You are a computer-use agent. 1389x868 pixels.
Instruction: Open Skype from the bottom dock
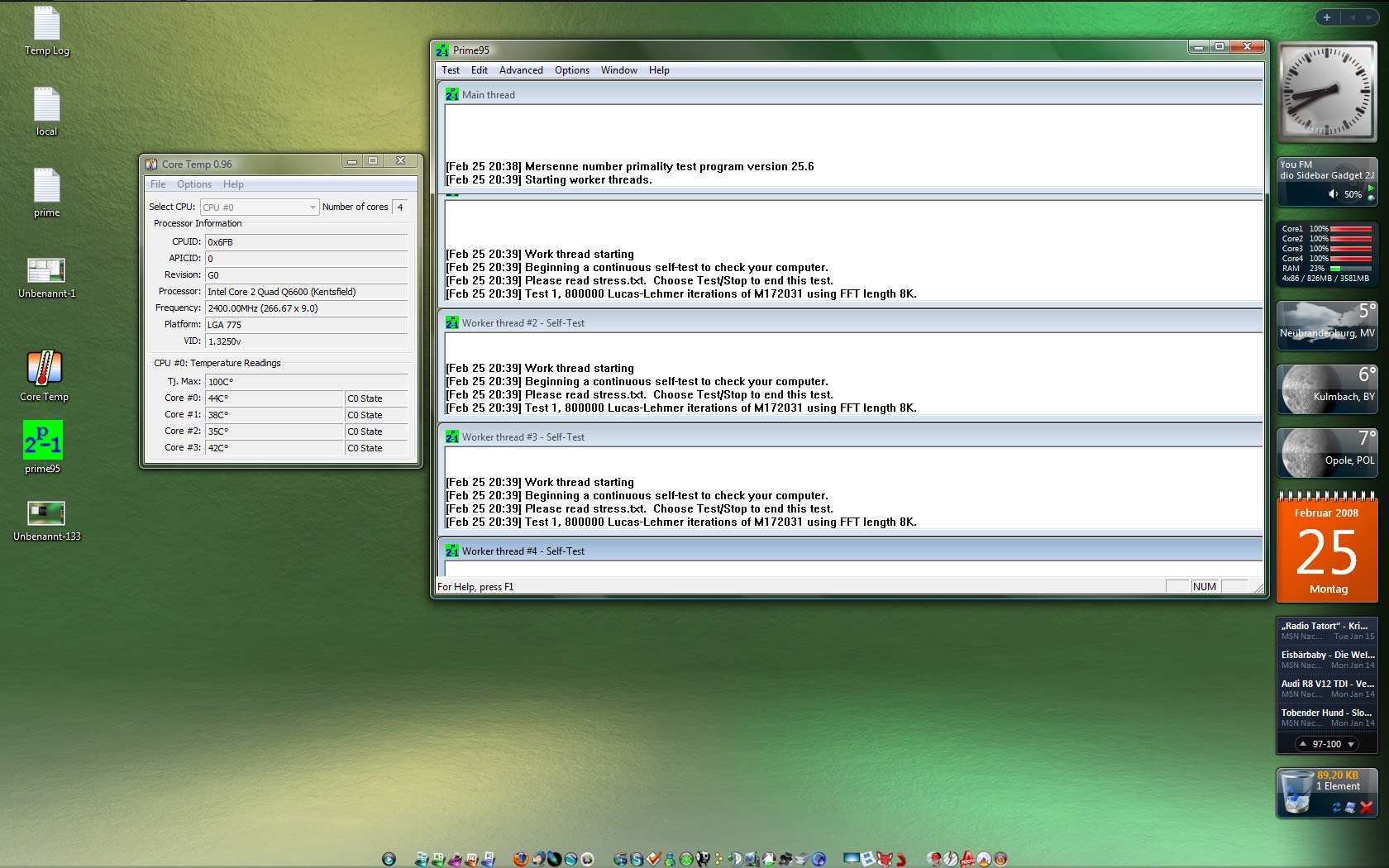[637, 859]
